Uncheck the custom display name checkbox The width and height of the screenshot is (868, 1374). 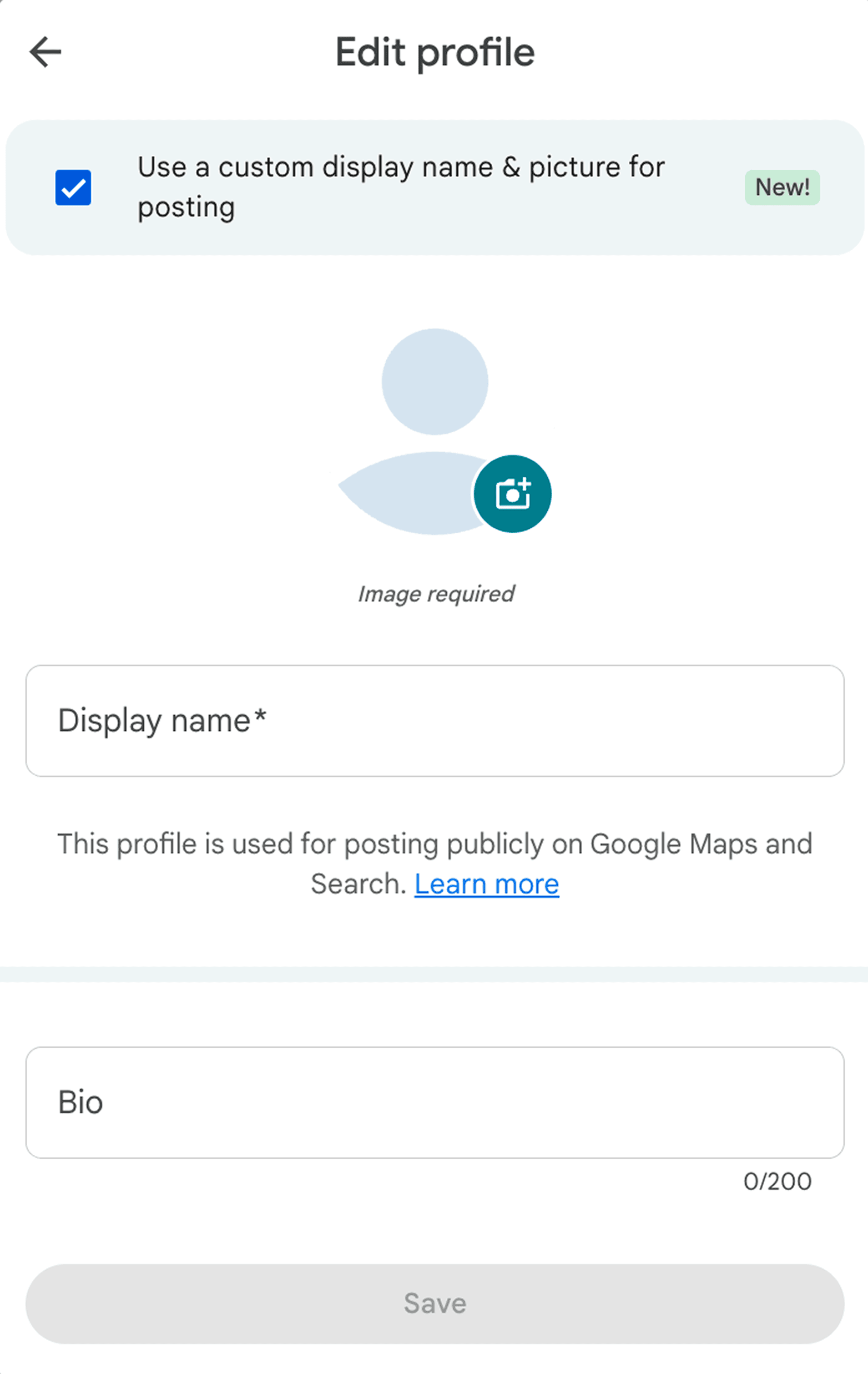[73, 187]
